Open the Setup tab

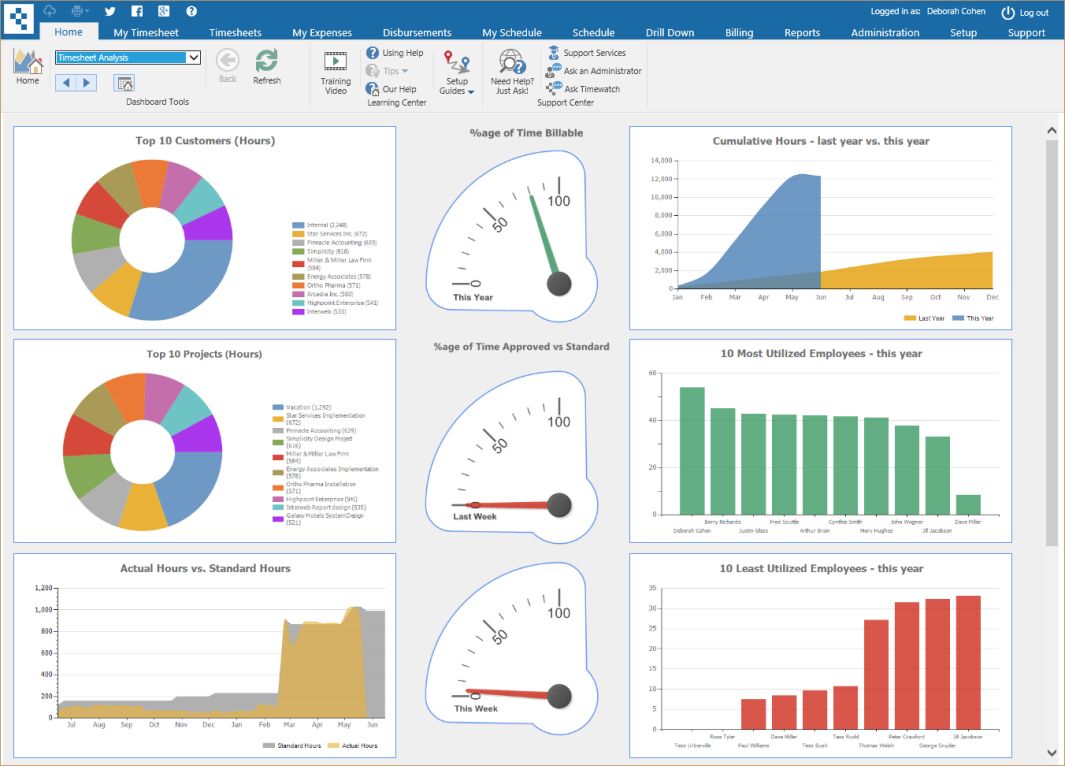[963, 33]
